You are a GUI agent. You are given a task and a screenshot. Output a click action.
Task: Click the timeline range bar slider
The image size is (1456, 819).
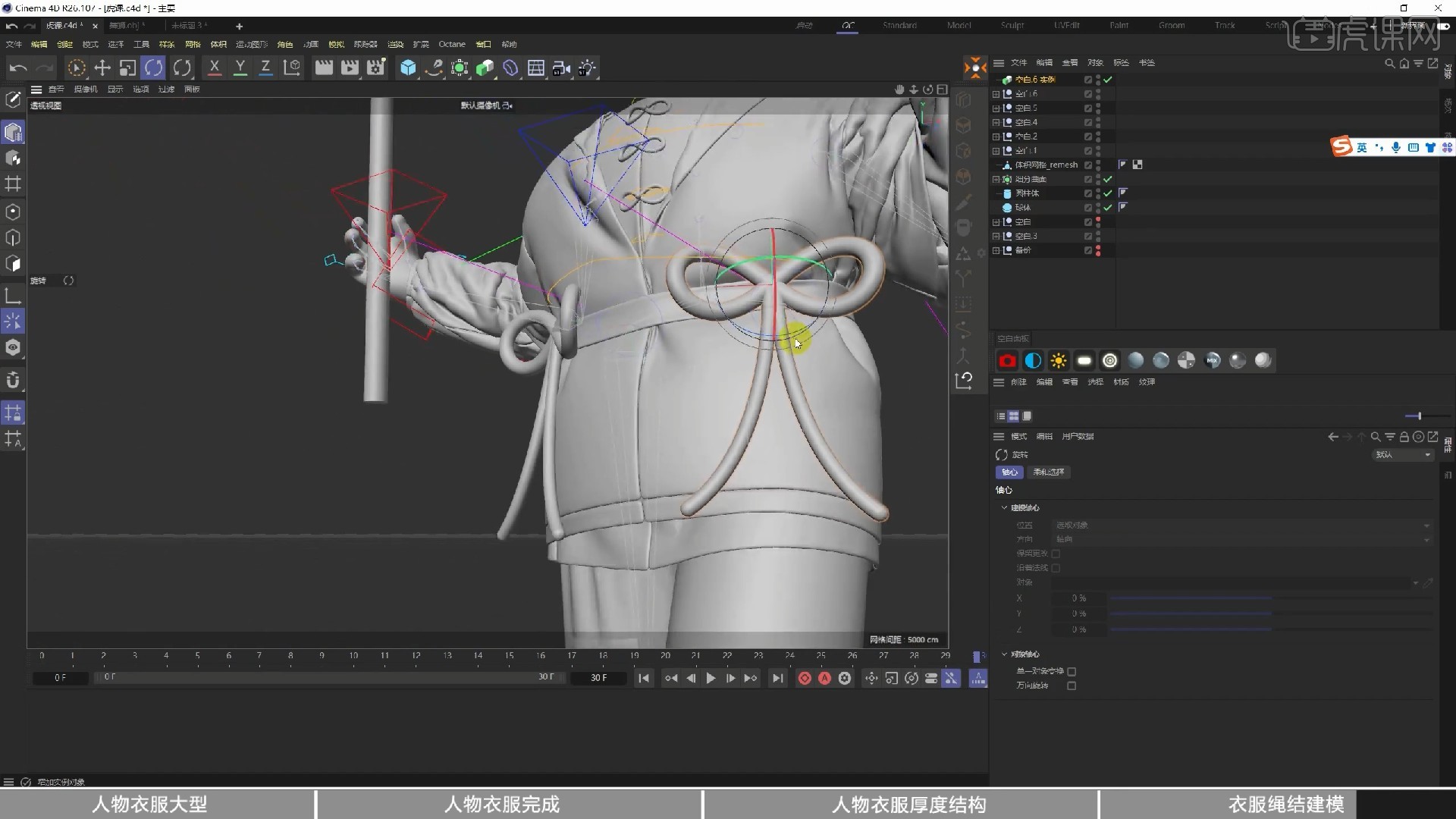[x=329, y=677]
